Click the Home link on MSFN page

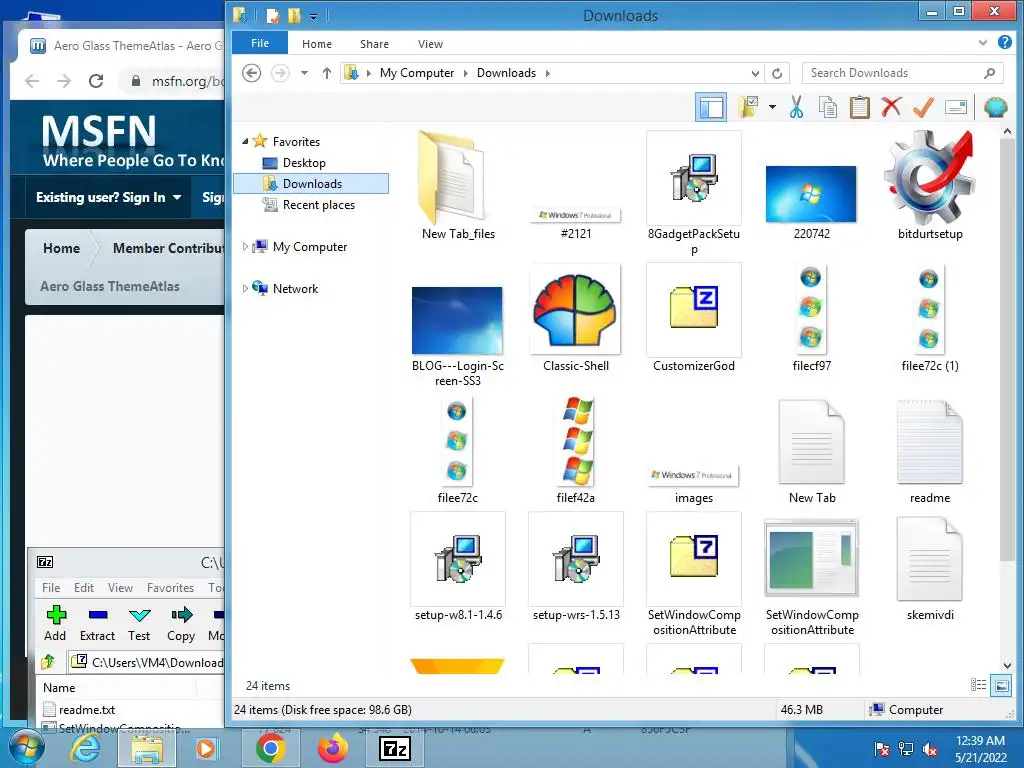[61, 248]
